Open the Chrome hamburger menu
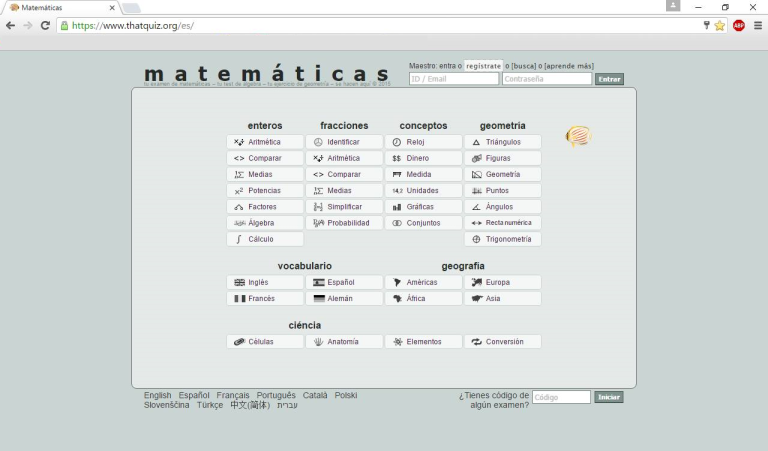Screen dimensions: 768x451 757,25
